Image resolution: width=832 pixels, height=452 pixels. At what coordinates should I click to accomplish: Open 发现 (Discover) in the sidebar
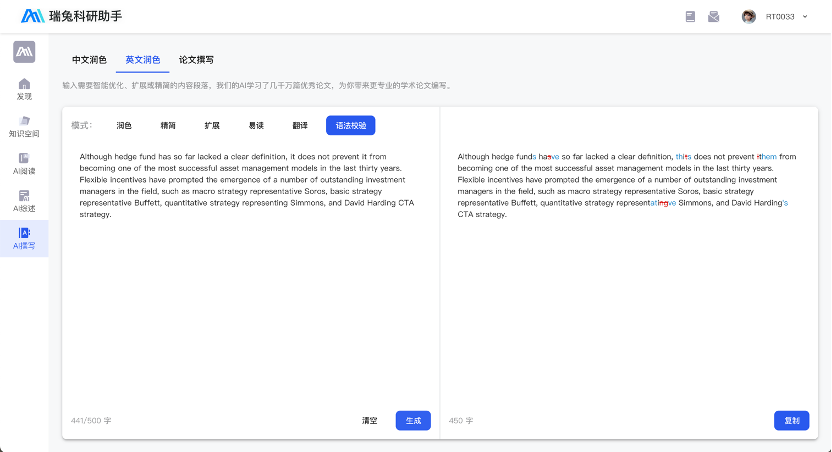click(x=24, y=89)
